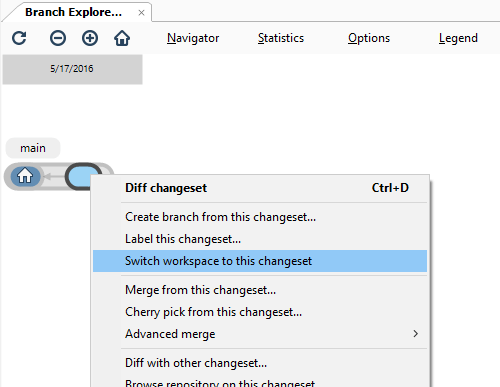Open the Statistics panel
Image resolution: width=500 pixels, height=387 pixels.
pyautogui.click(x=281, y=38)
